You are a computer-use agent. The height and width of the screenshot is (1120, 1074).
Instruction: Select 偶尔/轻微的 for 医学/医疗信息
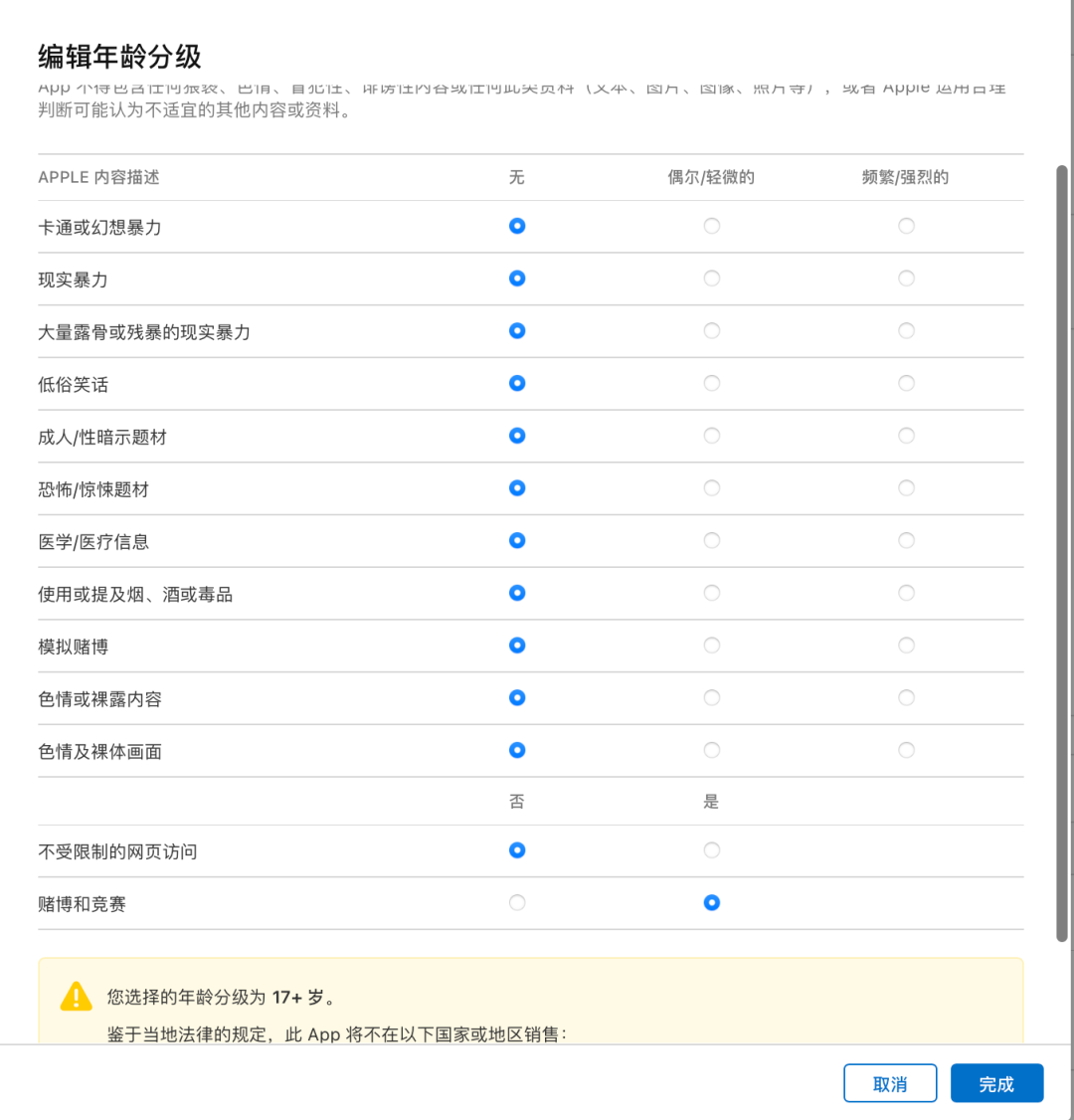[x=711, y=541]
